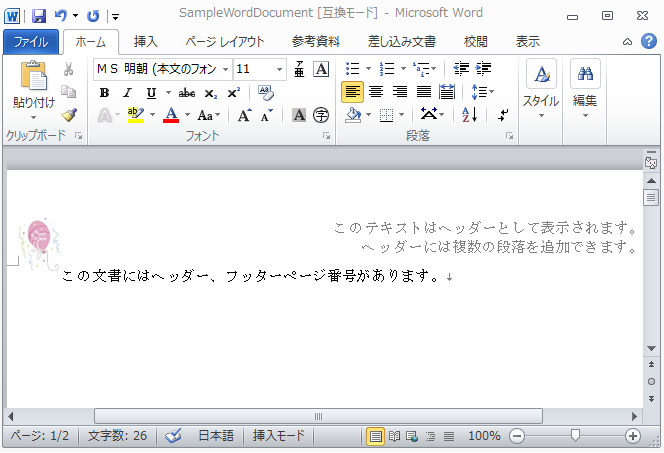Screen dimensions: 664x453
Task: Toggle the ruler display button above scrollbar
Action: pyautogui.click(x=650, y=162)
